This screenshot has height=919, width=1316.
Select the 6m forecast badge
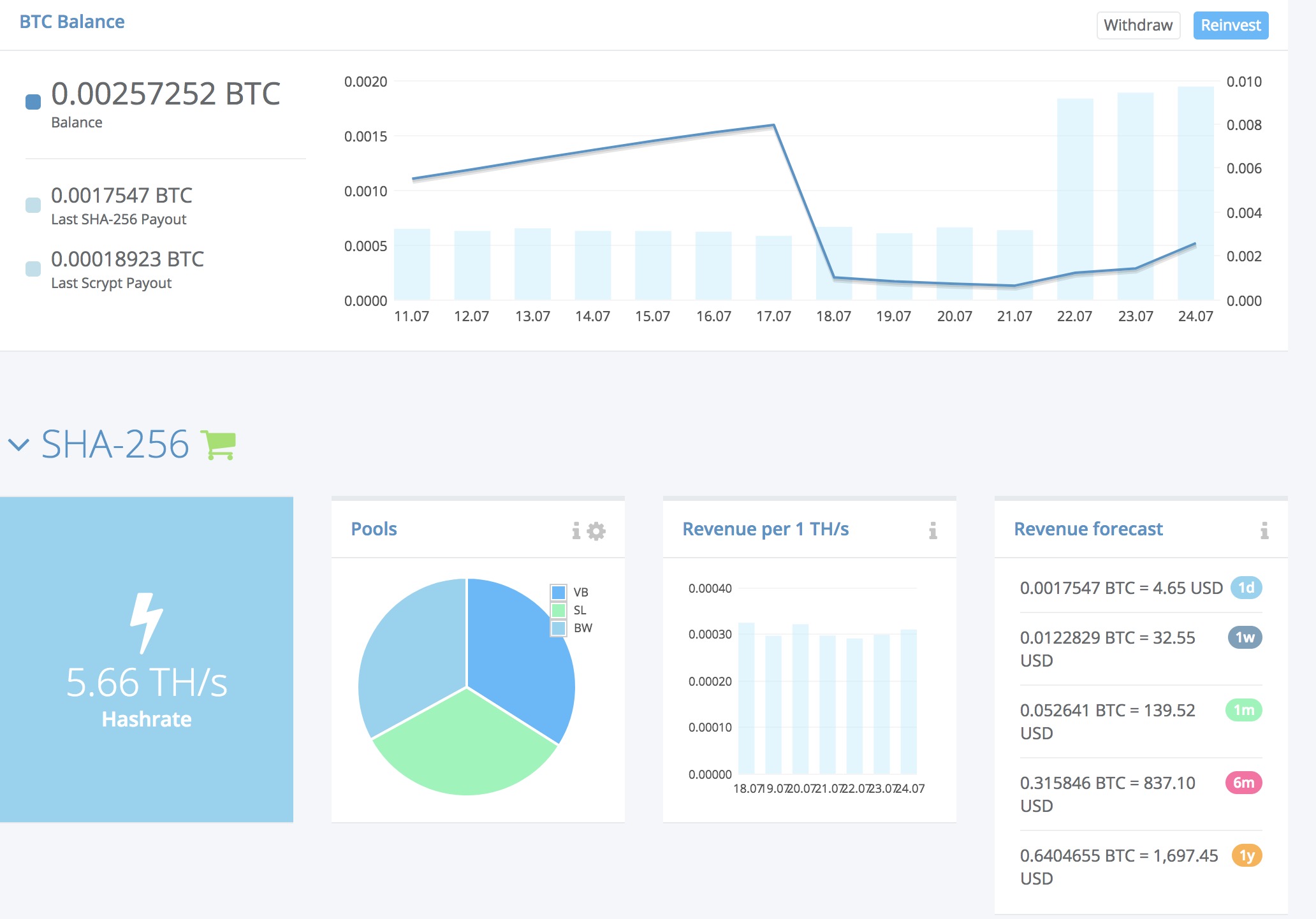(1243, 782)
